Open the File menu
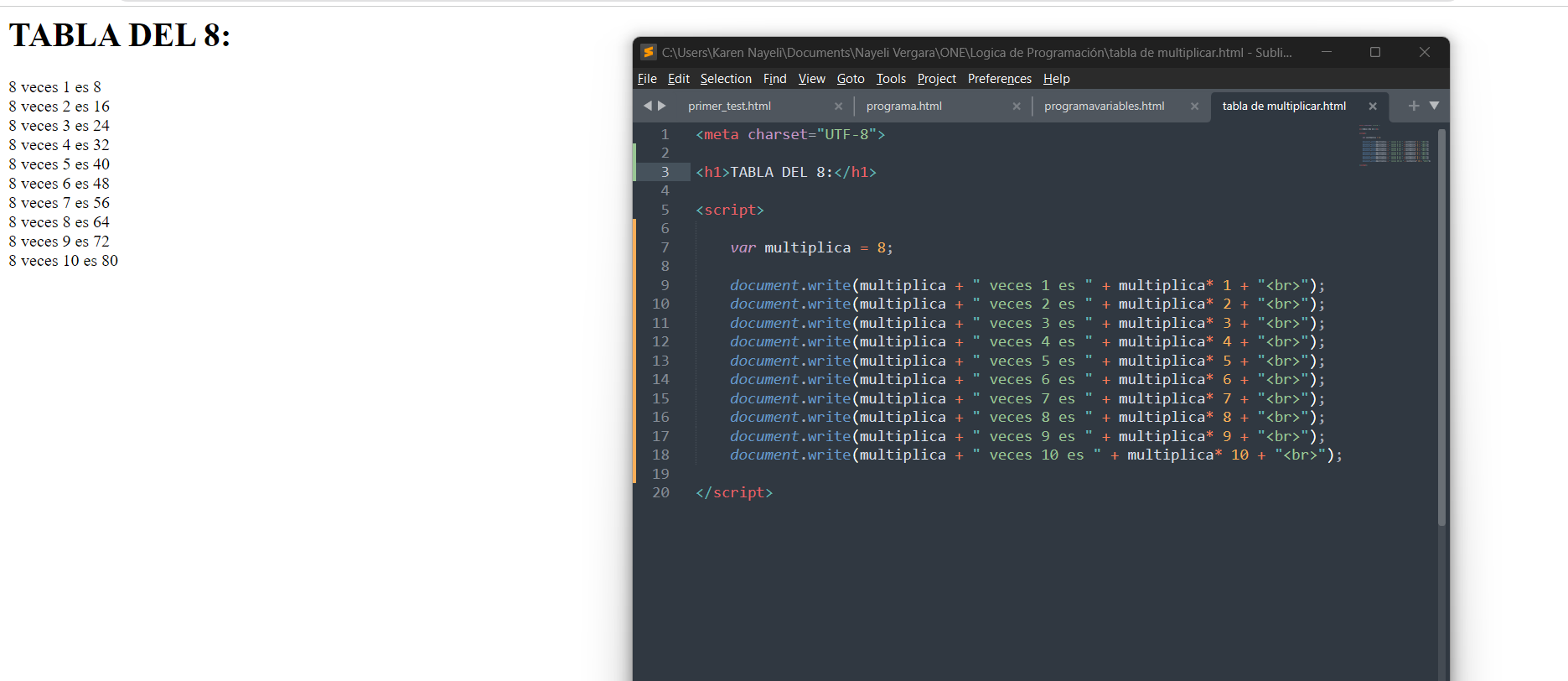Screen dimensions: 1568x681 point(647,79)
